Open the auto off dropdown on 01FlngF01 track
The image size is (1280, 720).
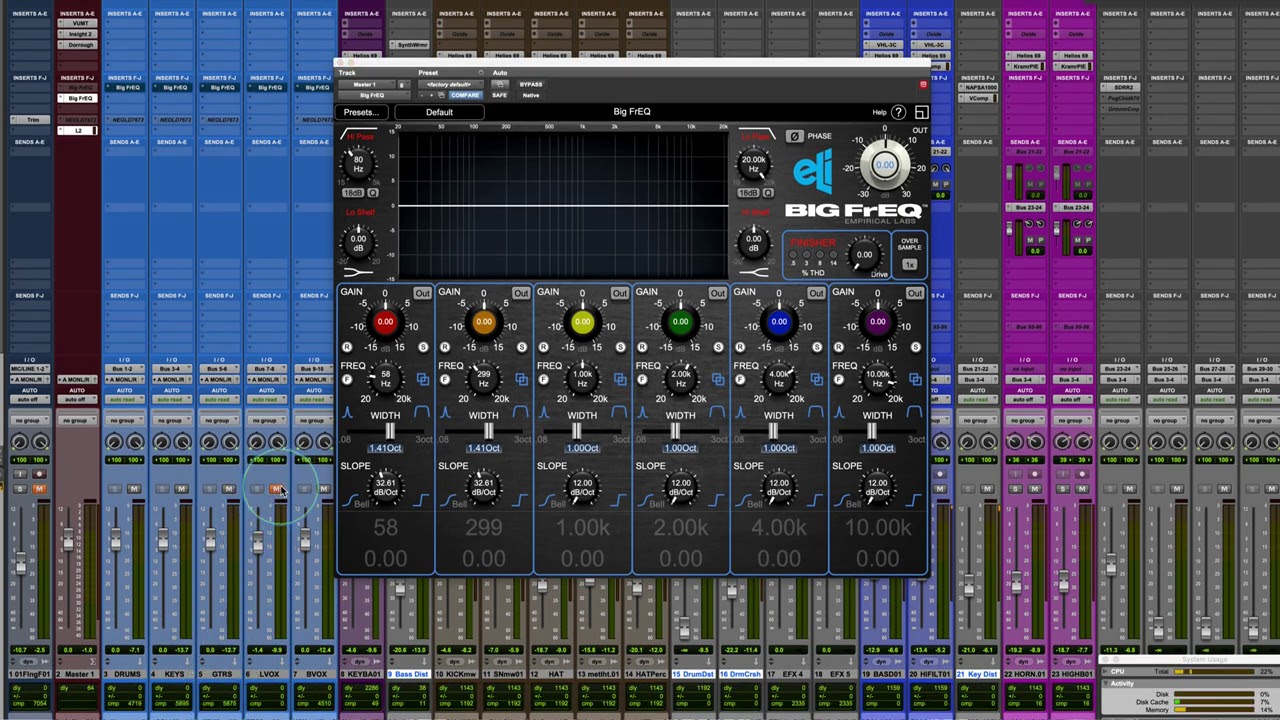pyautogui.click(x=29, y=400)
